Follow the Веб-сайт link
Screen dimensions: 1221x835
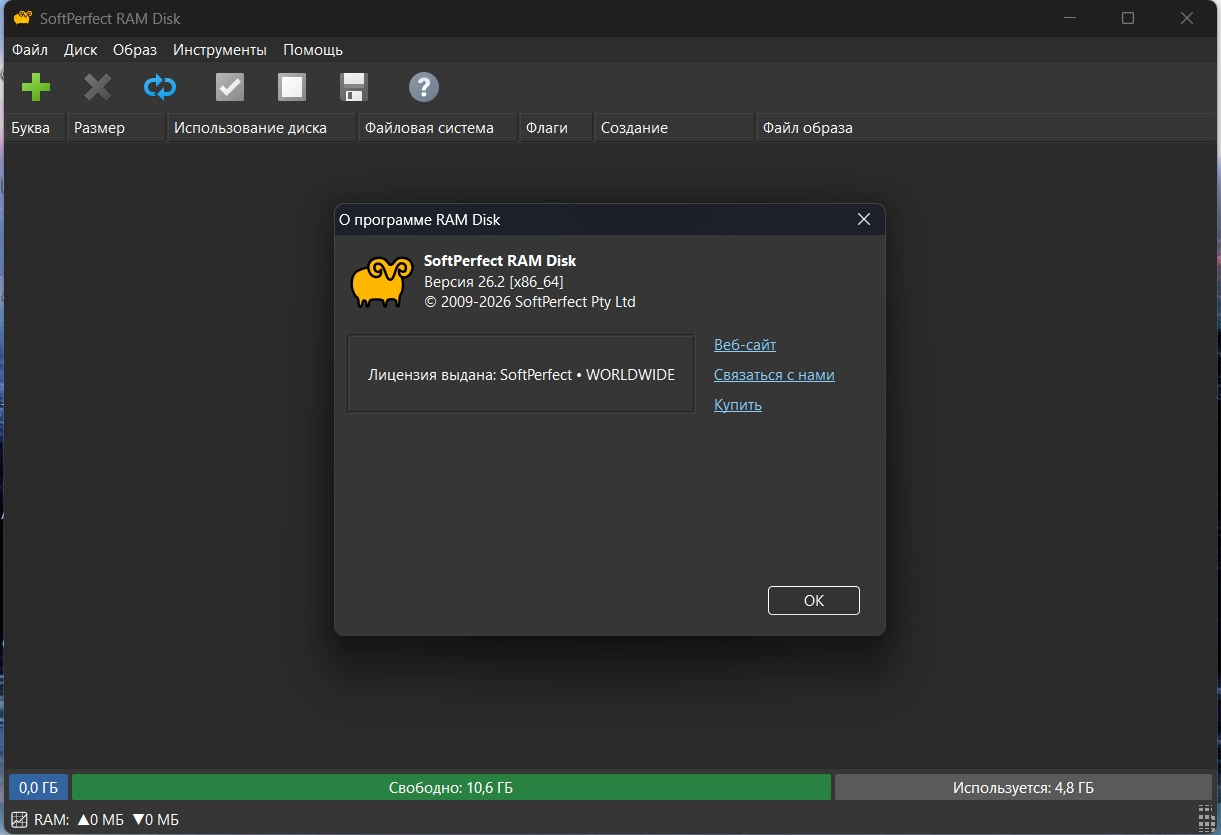745,344
